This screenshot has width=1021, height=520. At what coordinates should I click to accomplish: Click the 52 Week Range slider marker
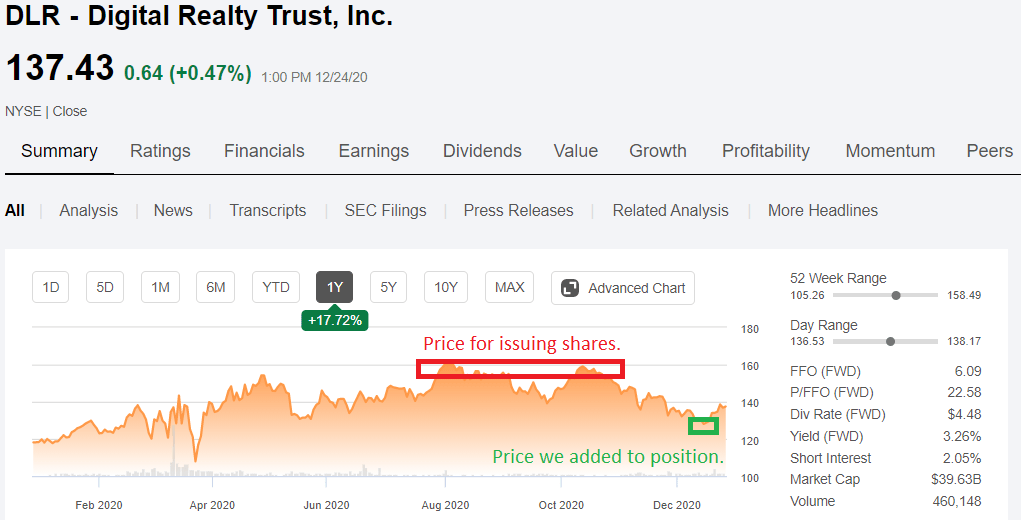coord(896,295)
